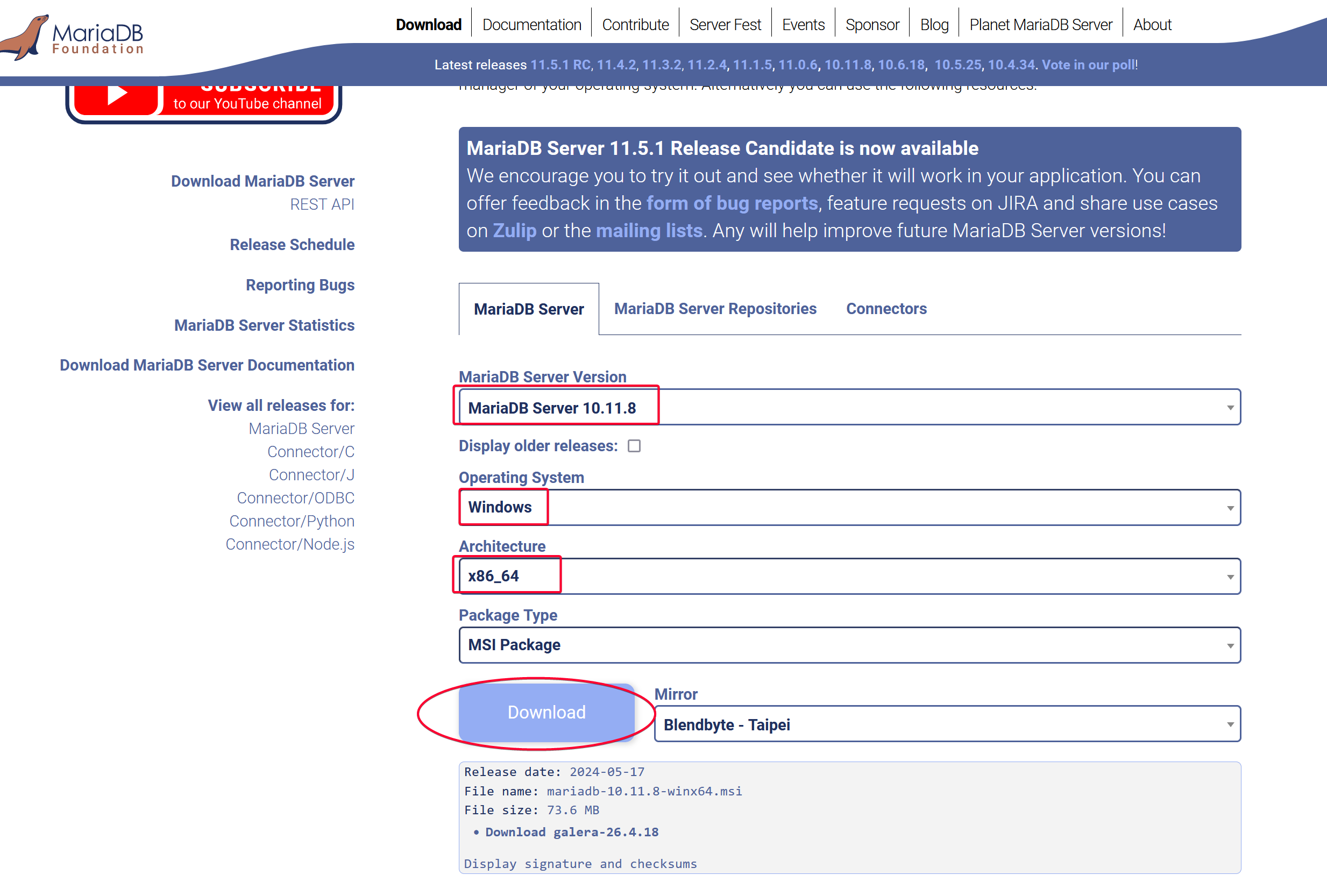The width and height of the screenshot is (1327, 896).
Task: Click the Blog navigation menu icon
Action: pyautogui.click(x=936, y=24)
